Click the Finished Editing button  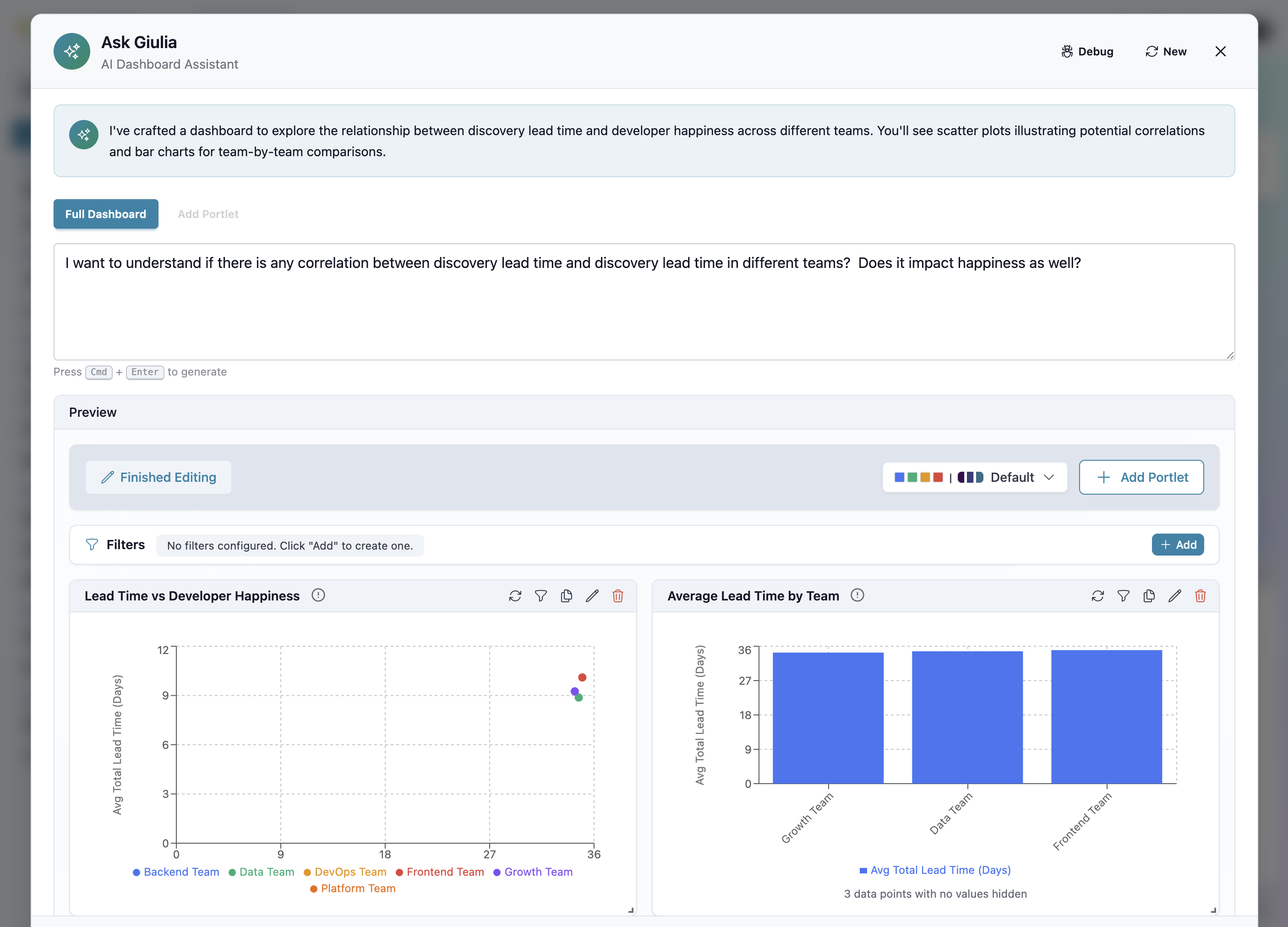pos(158,477)
